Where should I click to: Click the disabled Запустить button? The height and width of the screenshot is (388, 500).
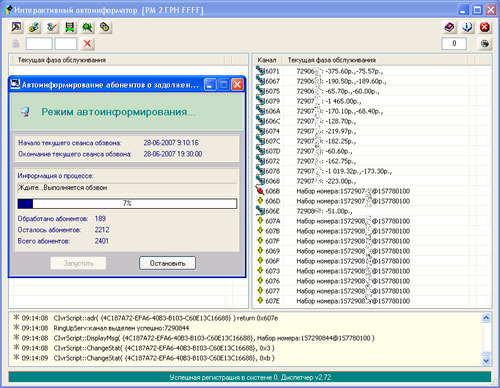(x=78, y=263)
